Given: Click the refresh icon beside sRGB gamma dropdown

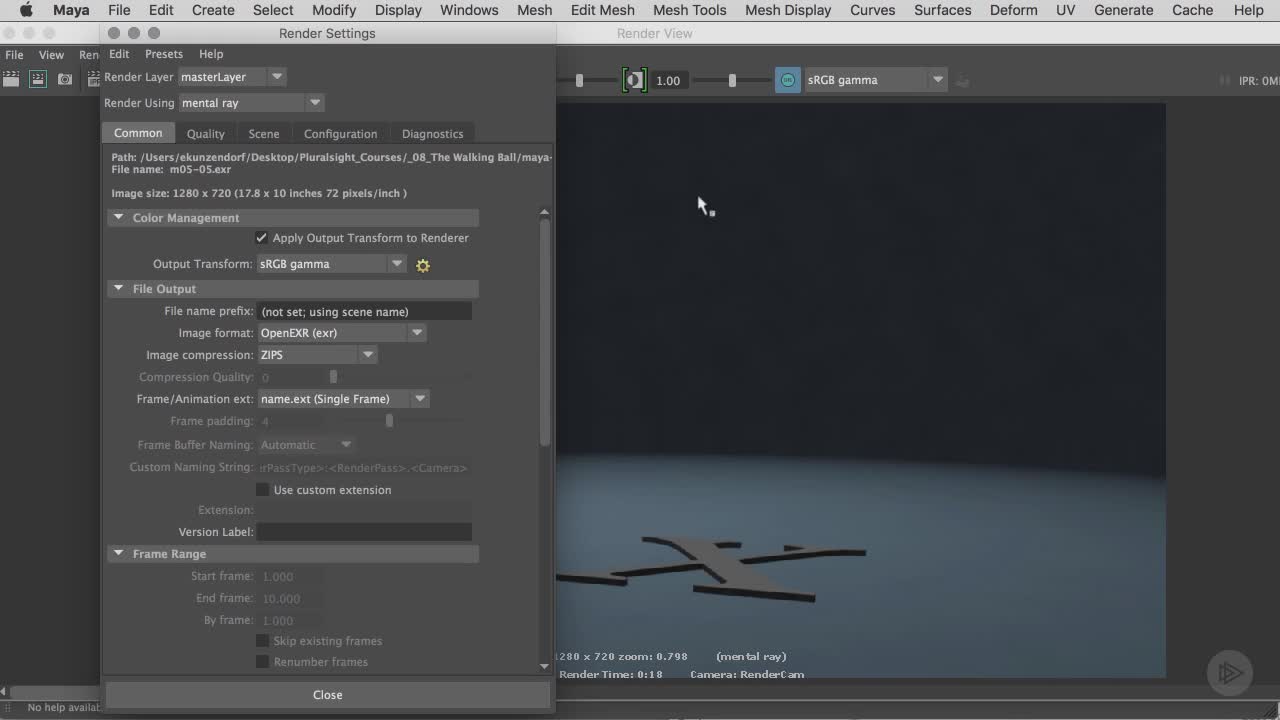Looking at the screenshot, I should (963, 80).
